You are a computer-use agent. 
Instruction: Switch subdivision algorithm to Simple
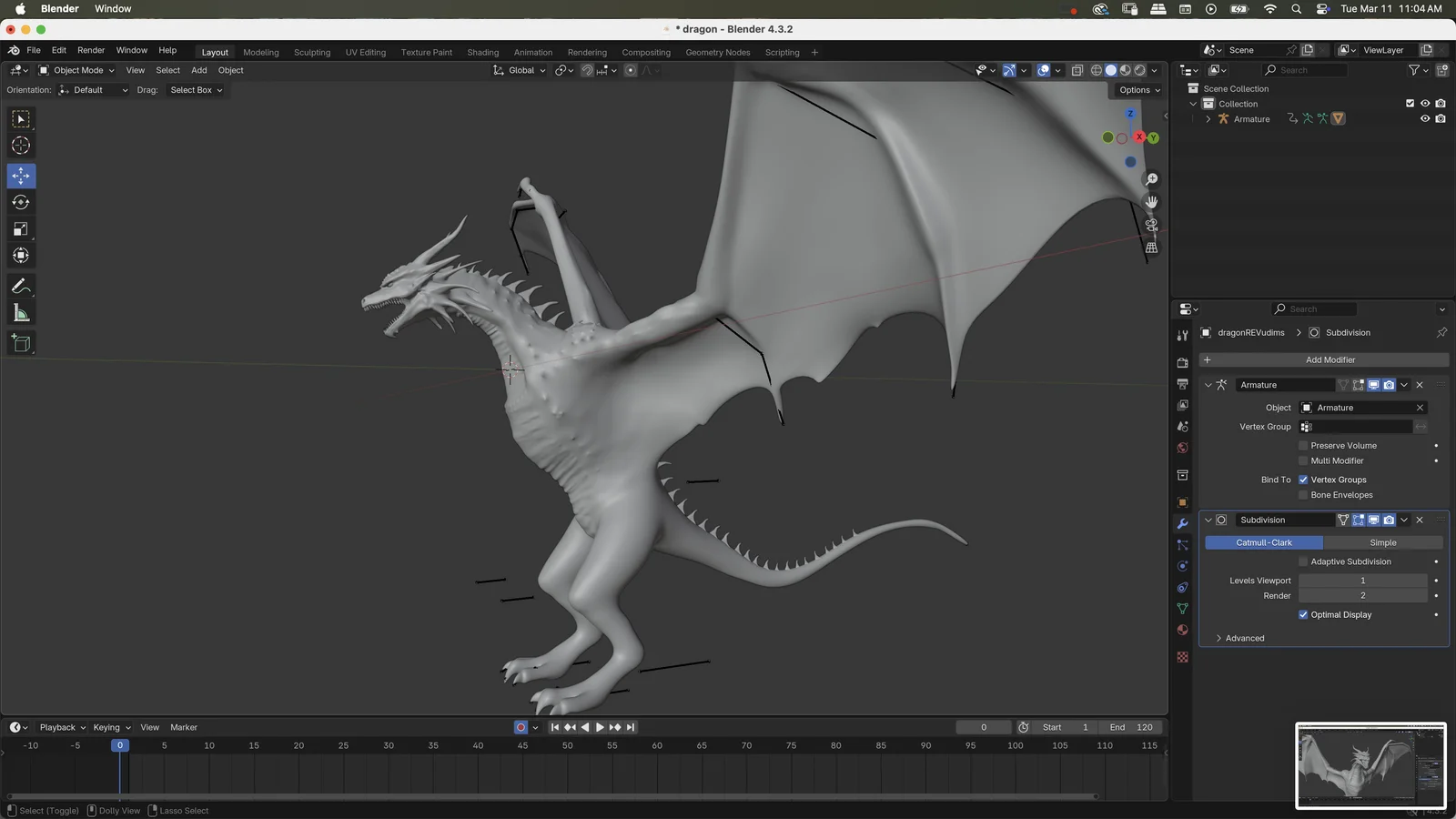coord(1382,541)
